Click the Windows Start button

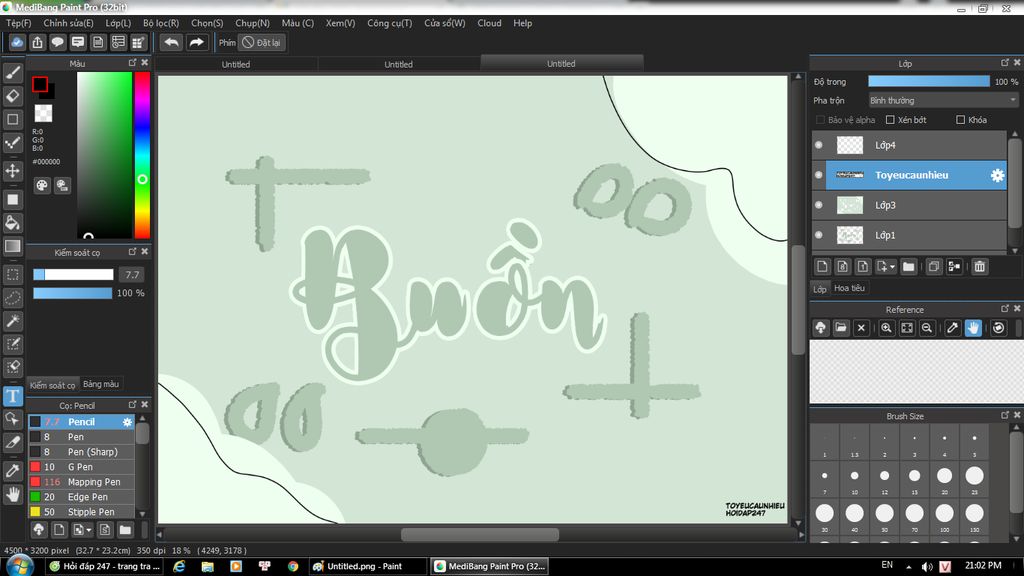click(x=19, y=566)
